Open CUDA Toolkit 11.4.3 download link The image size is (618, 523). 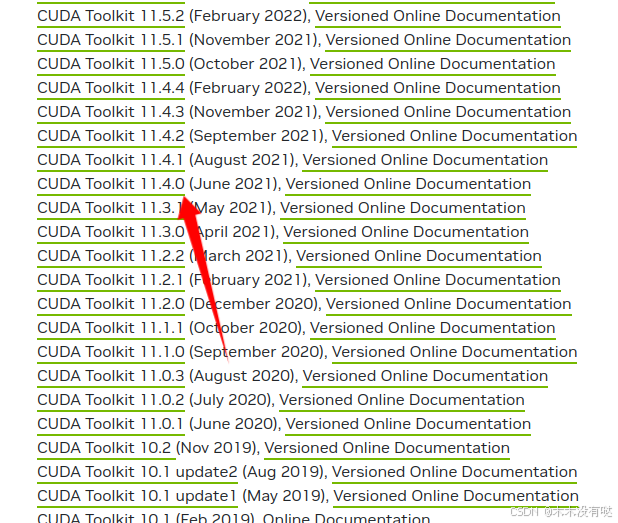(x=111, y=112)
